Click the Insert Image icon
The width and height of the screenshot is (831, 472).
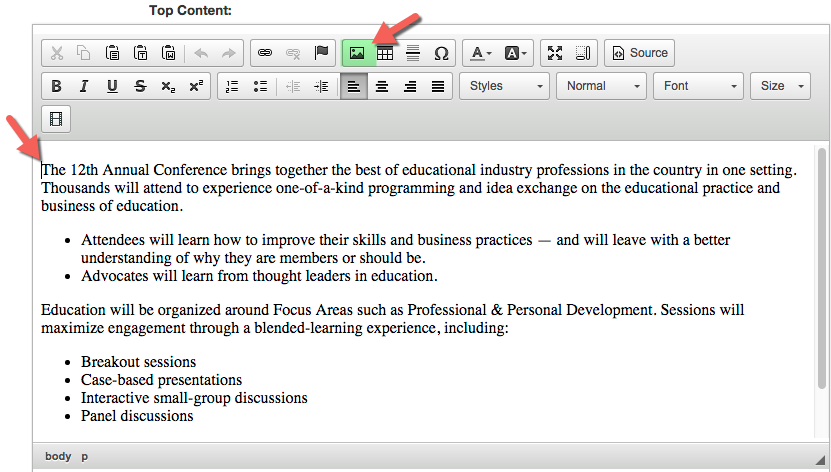(356, 53)
